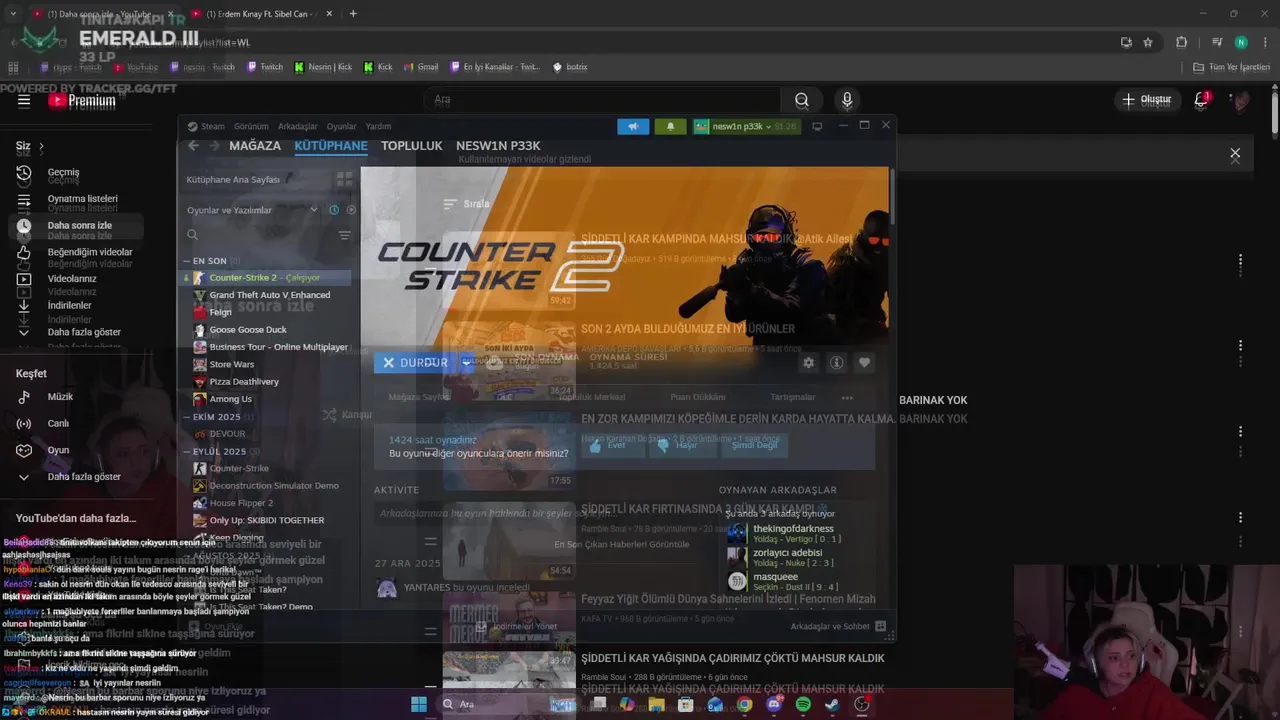Open Oyunlar ve Yazılımlar dropdown
The width and height of the screenshot is (1280, 720).
251,210
